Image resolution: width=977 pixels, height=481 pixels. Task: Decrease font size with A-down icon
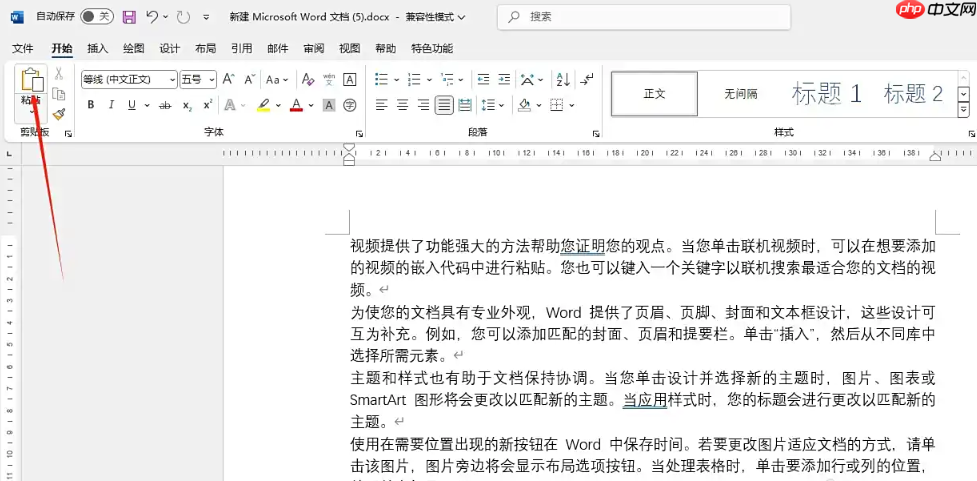click(250, 79)
